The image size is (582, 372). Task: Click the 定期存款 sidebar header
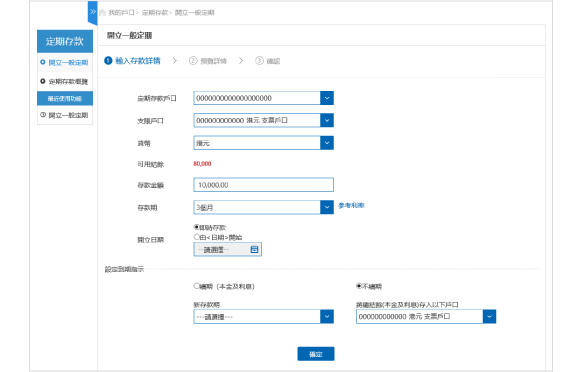[x=65, y=41]
